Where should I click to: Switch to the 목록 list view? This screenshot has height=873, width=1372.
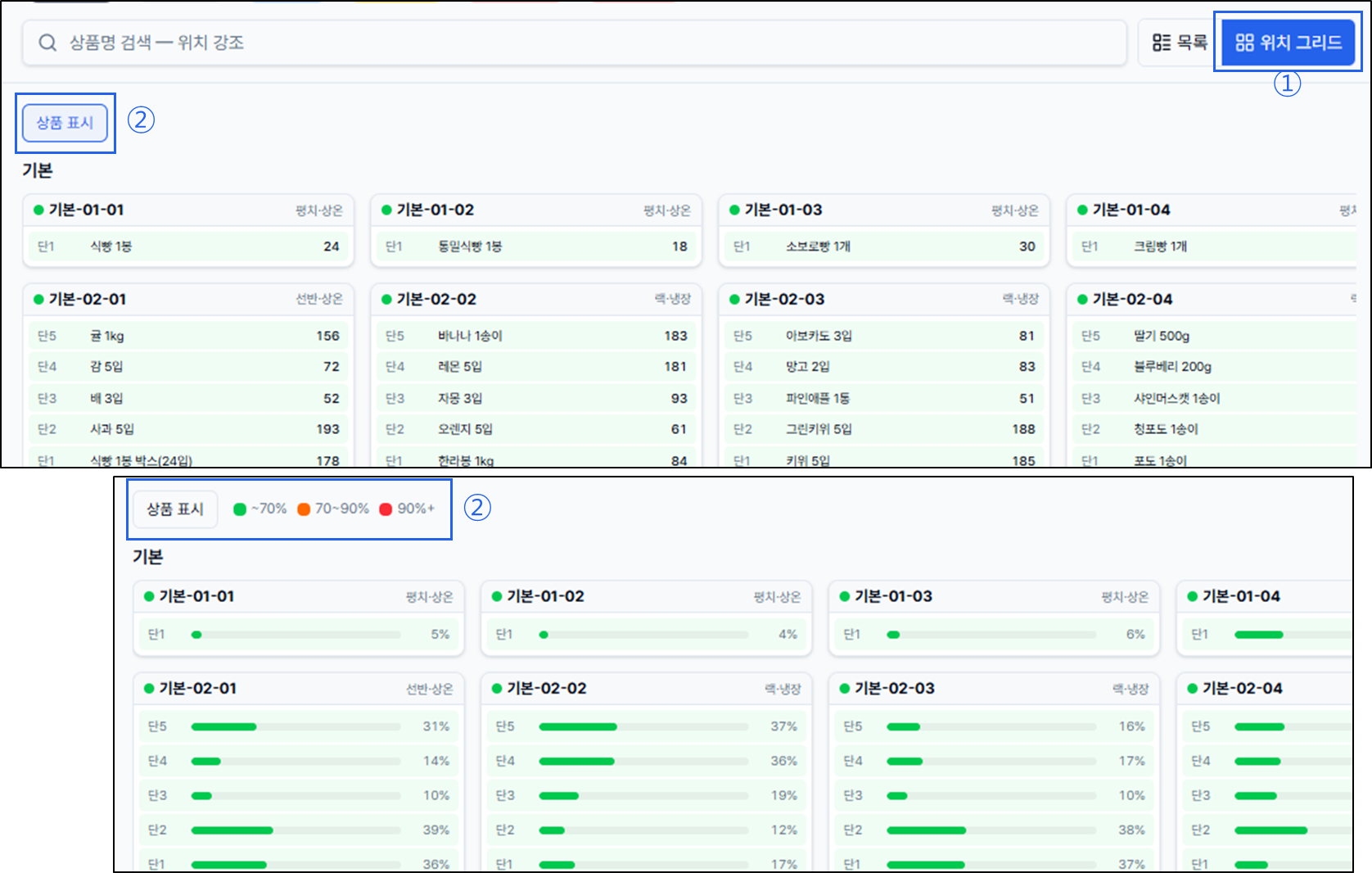click(x=1180, y=43)
